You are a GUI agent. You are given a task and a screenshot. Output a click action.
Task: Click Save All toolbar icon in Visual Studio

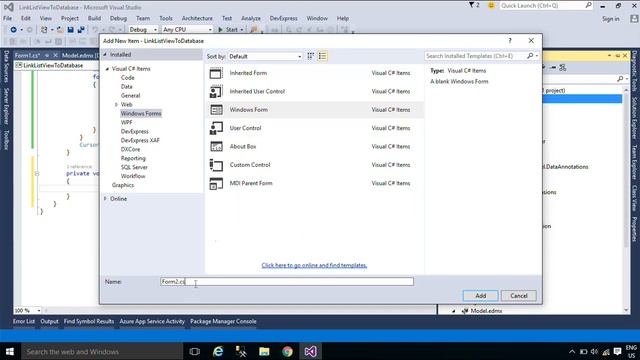[x=81, y=29]
